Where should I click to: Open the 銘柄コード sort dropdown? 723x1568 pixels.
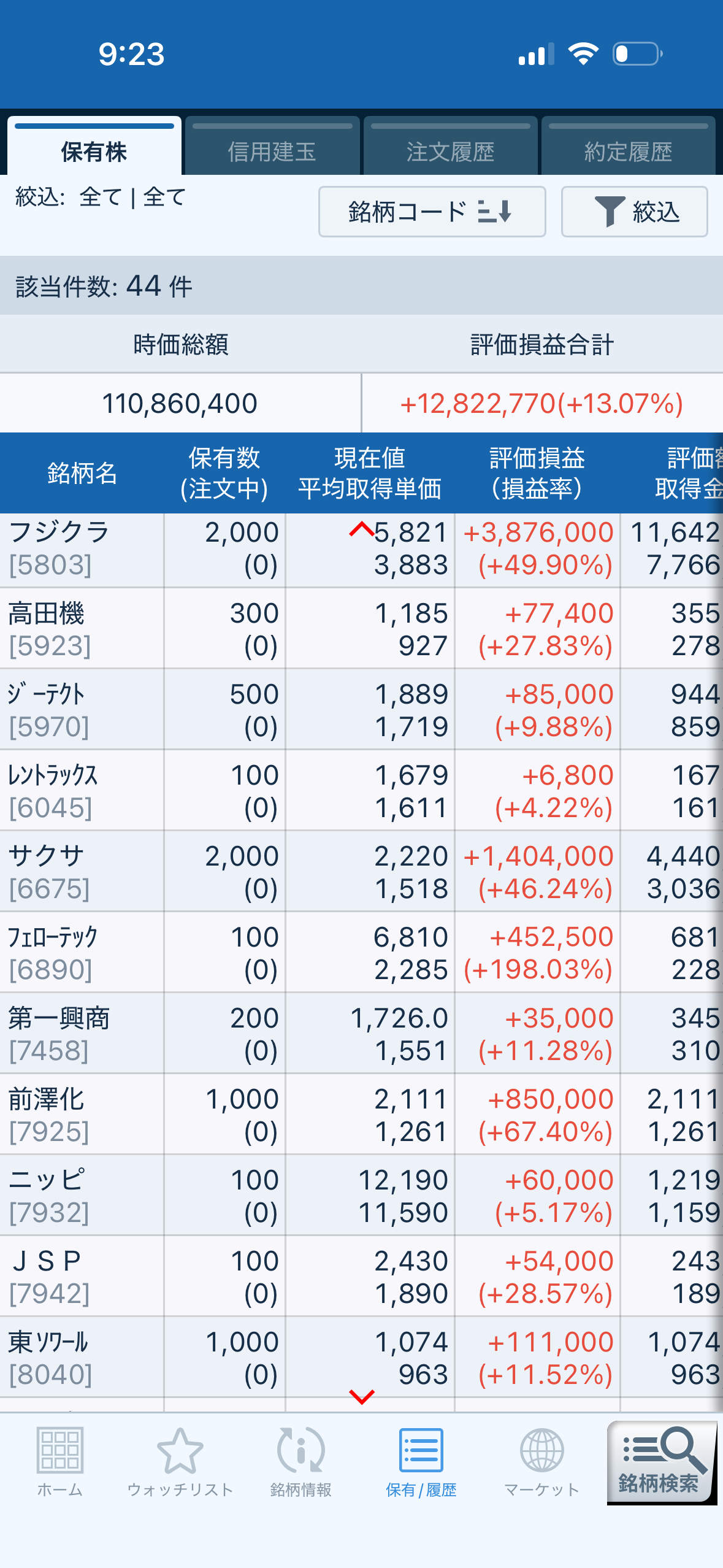(407, 212)
